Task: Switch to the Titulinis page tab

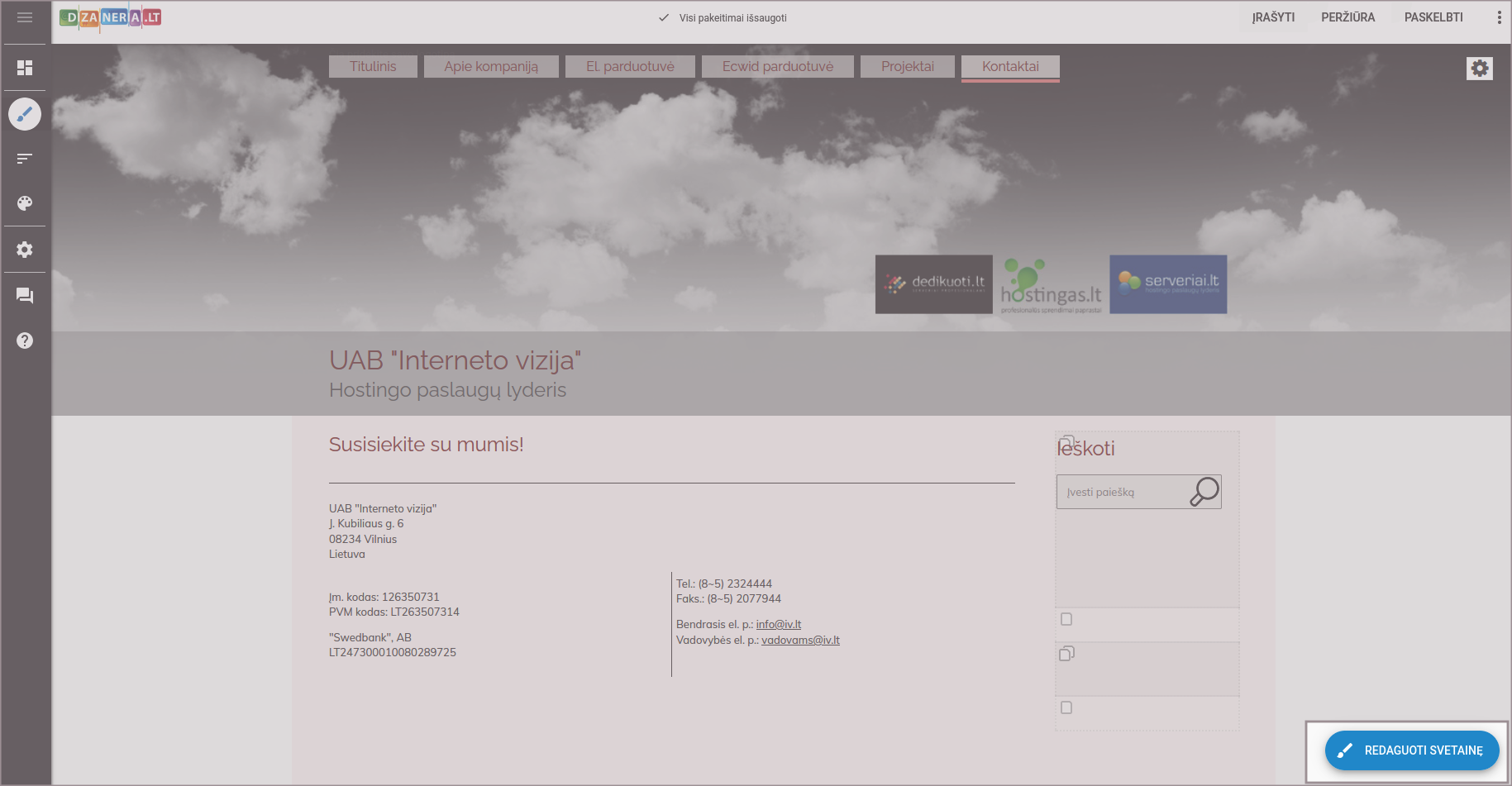Action: (373, 66)
